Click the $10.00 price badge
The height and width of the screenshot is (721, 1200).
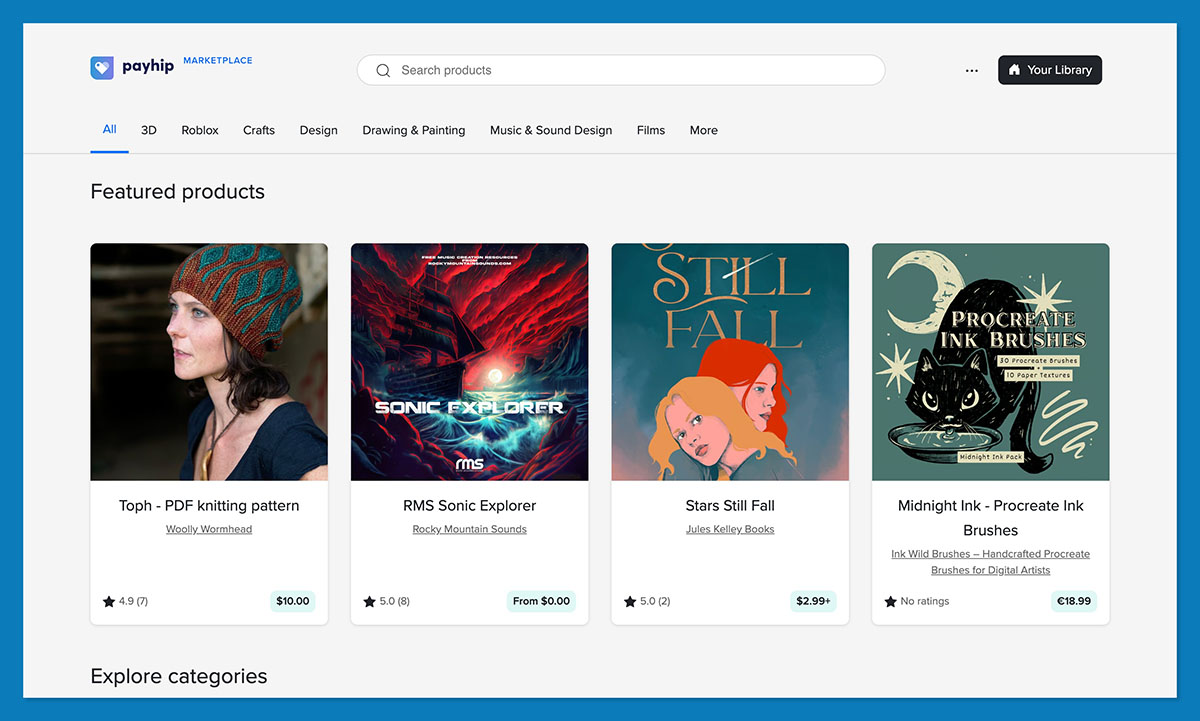click(293, 601)
